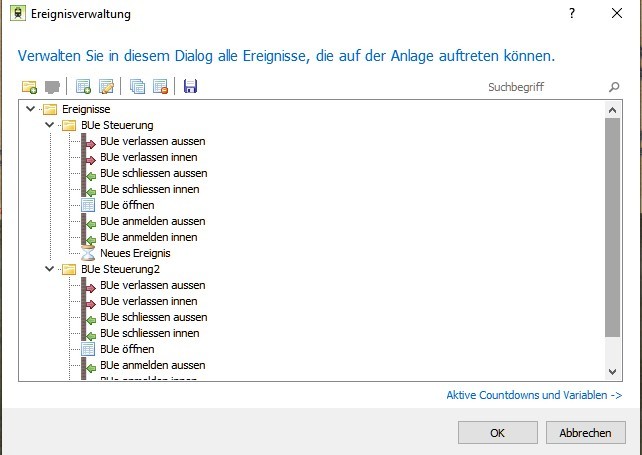This screenshot has height=455, width=642.
Task: Click the edit event pencil icon
Action: [106, 87]
